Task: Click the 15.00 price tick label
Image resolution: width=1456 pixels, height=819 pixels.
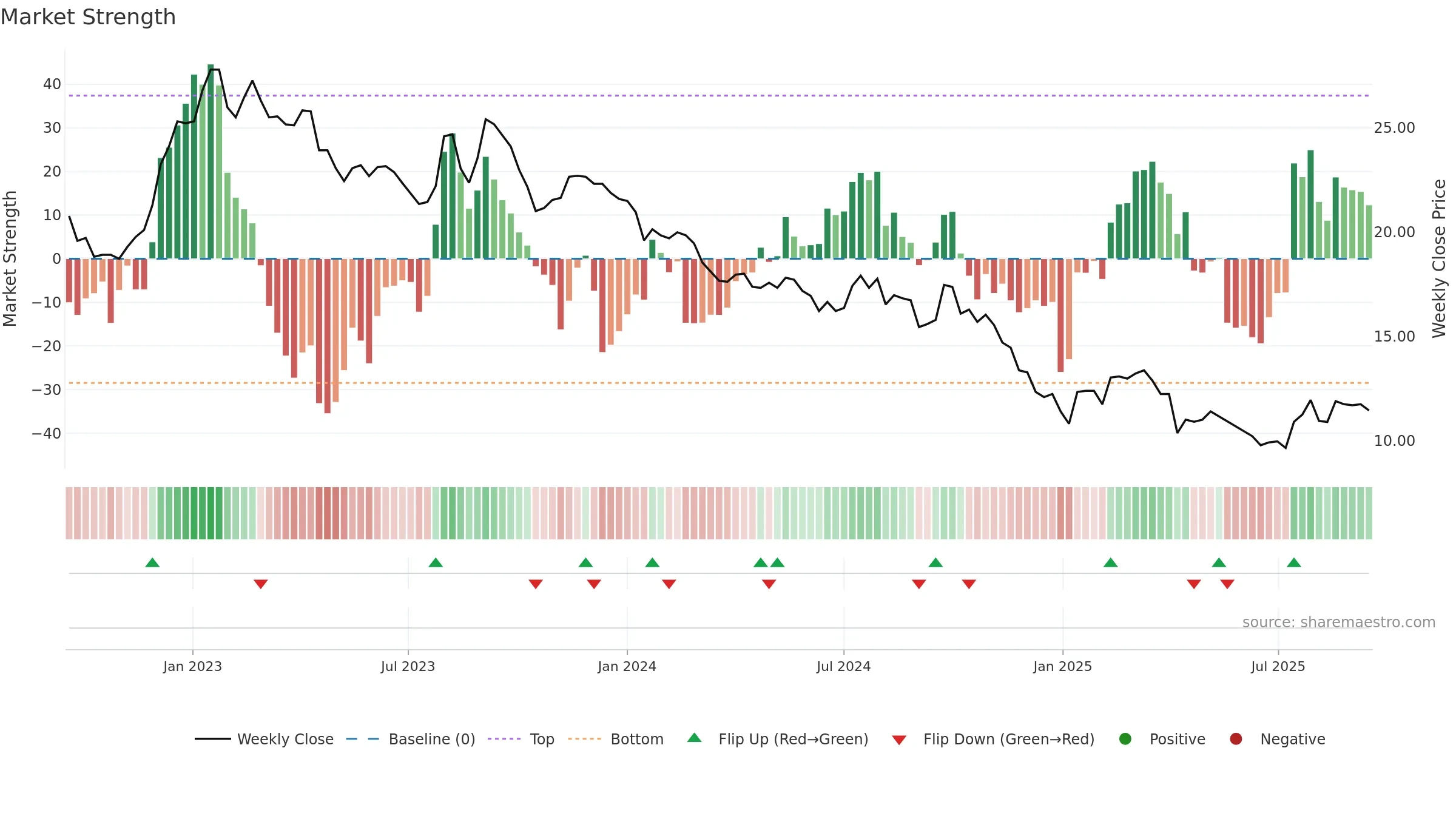Action: [1394, 337]
